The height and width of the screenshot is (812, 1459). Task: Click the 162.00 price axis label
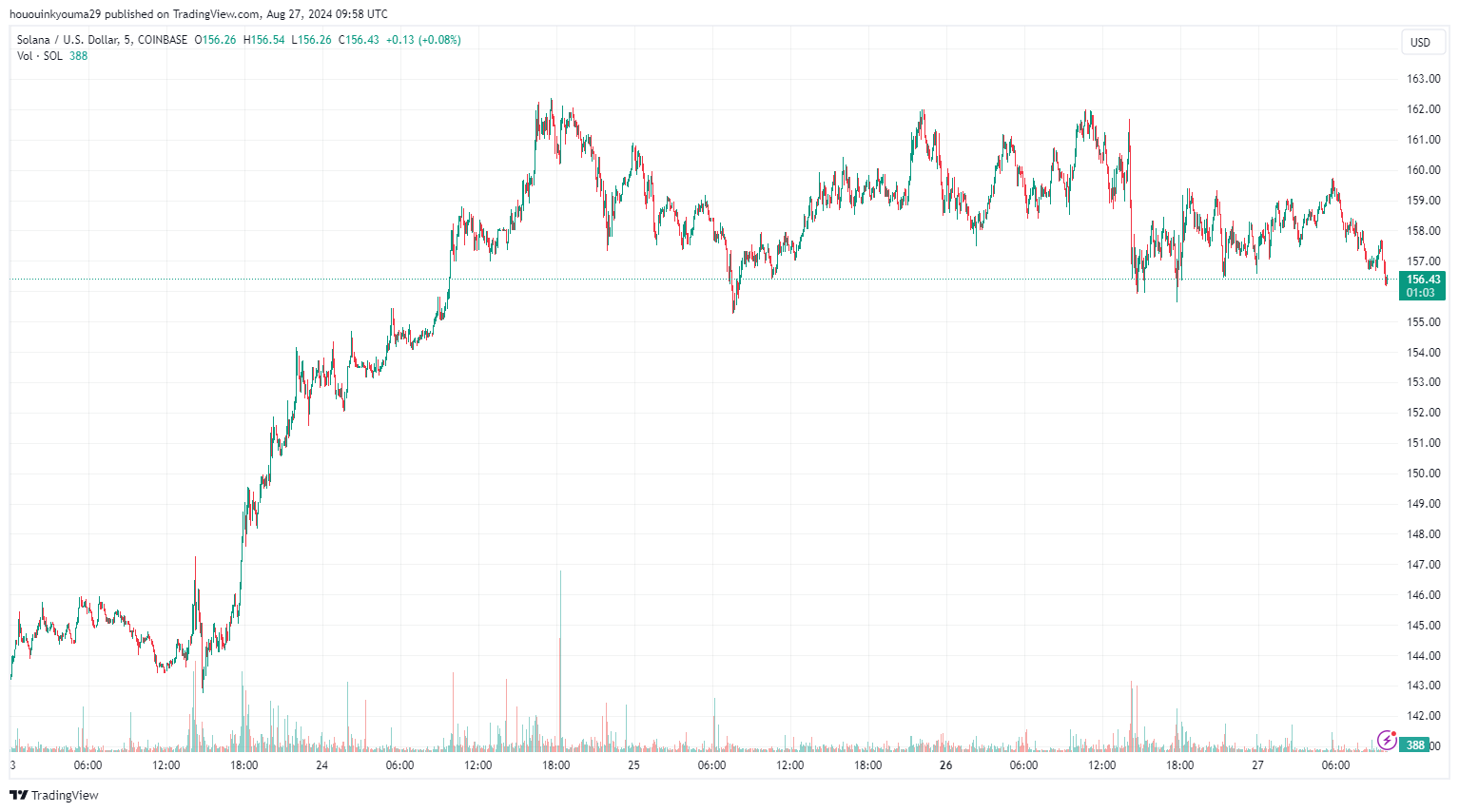[x=1423, y=109]
